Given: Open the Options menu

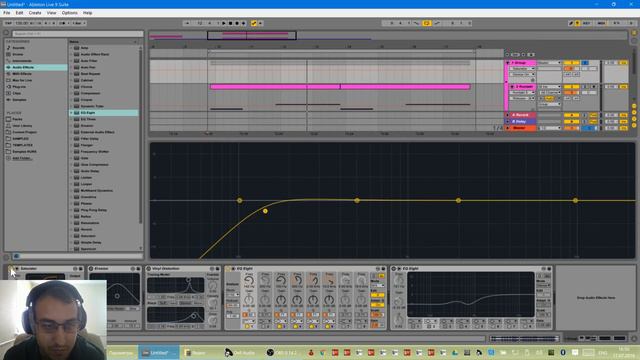Looking at the screenshot, I should [x=69, y=13].
